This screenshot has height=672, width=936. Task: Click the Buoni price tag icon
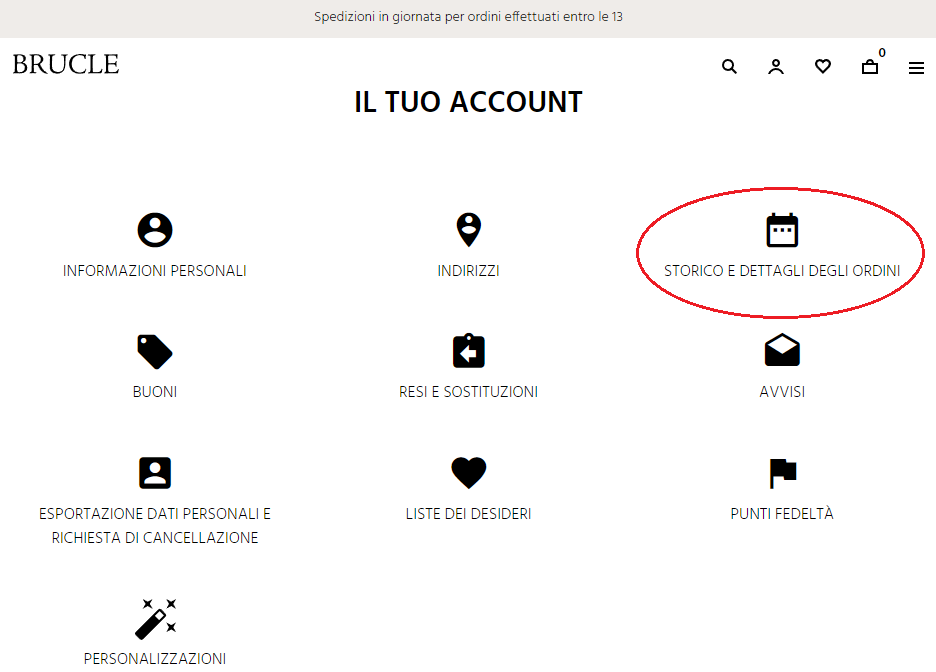click(x=155, y=352)
